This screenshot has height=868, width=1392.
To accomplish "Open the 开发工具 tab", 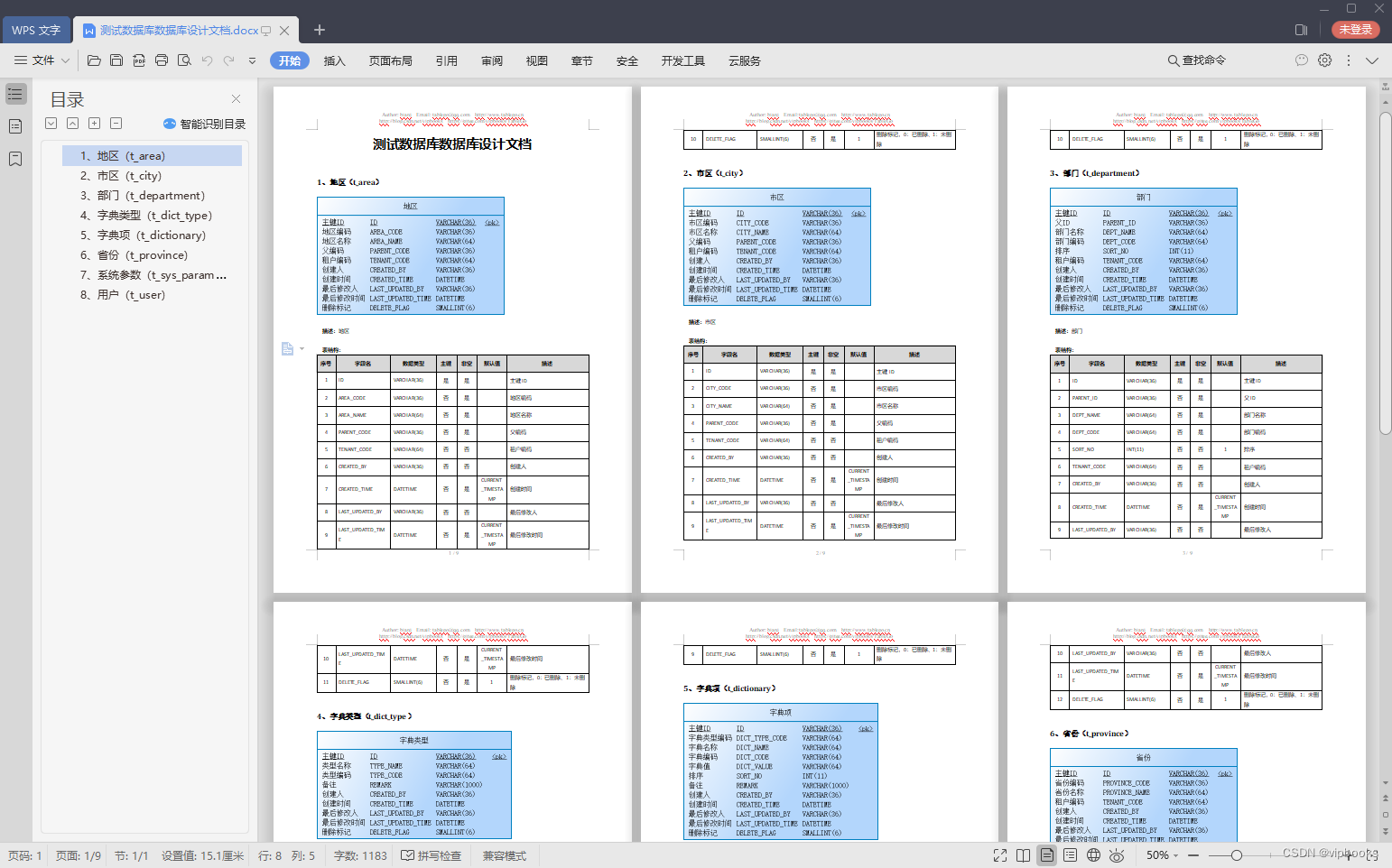I will pyautogui.click(x=683, y=60).
